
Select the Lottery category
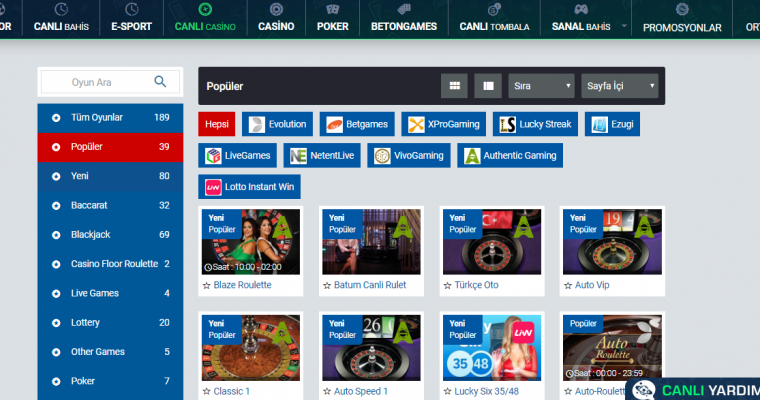click(111, 322)
